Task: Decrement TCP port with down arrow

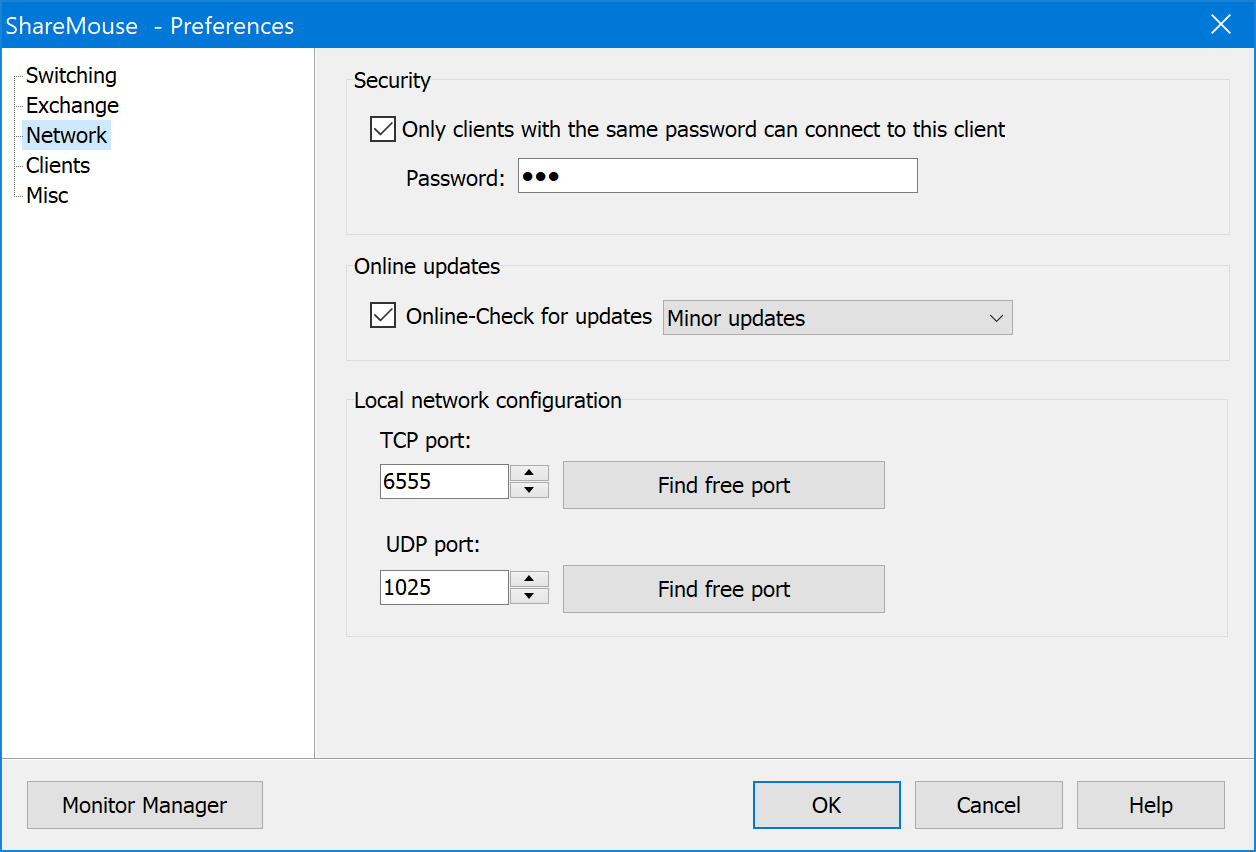Action: point(529,490)
